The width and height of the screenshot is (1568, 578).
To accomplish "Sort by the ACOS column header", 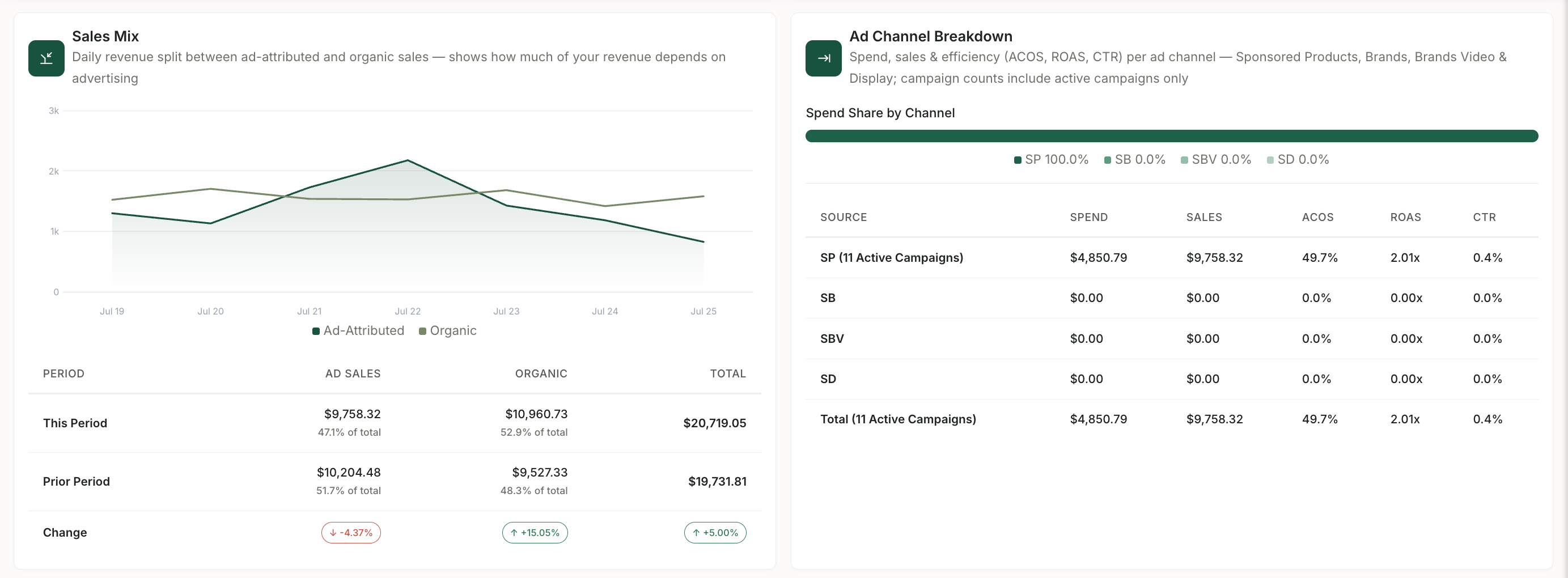I will 1317,217.
